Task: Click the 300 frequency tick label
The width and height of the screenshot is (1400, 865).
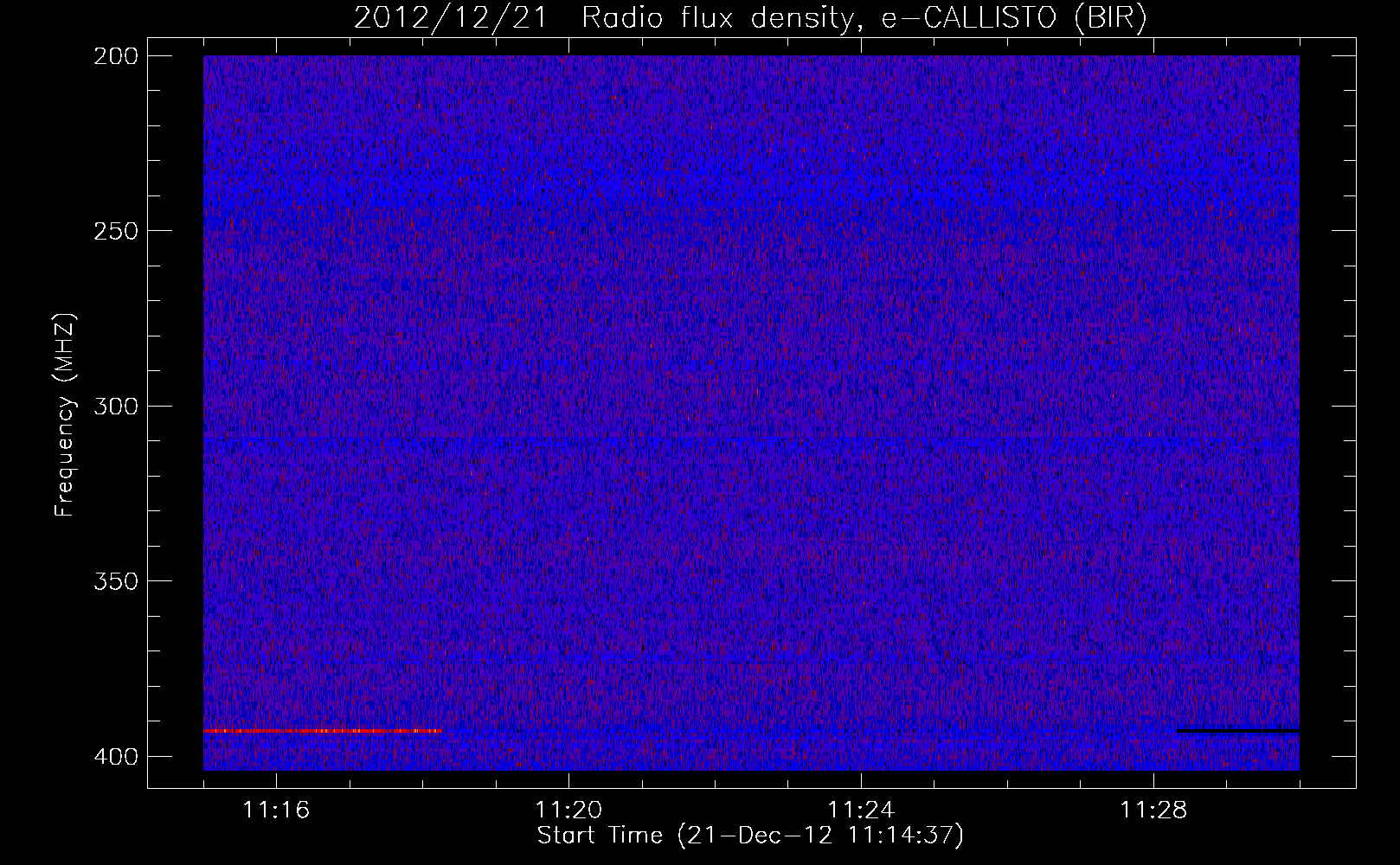Action: click(116, 406)
